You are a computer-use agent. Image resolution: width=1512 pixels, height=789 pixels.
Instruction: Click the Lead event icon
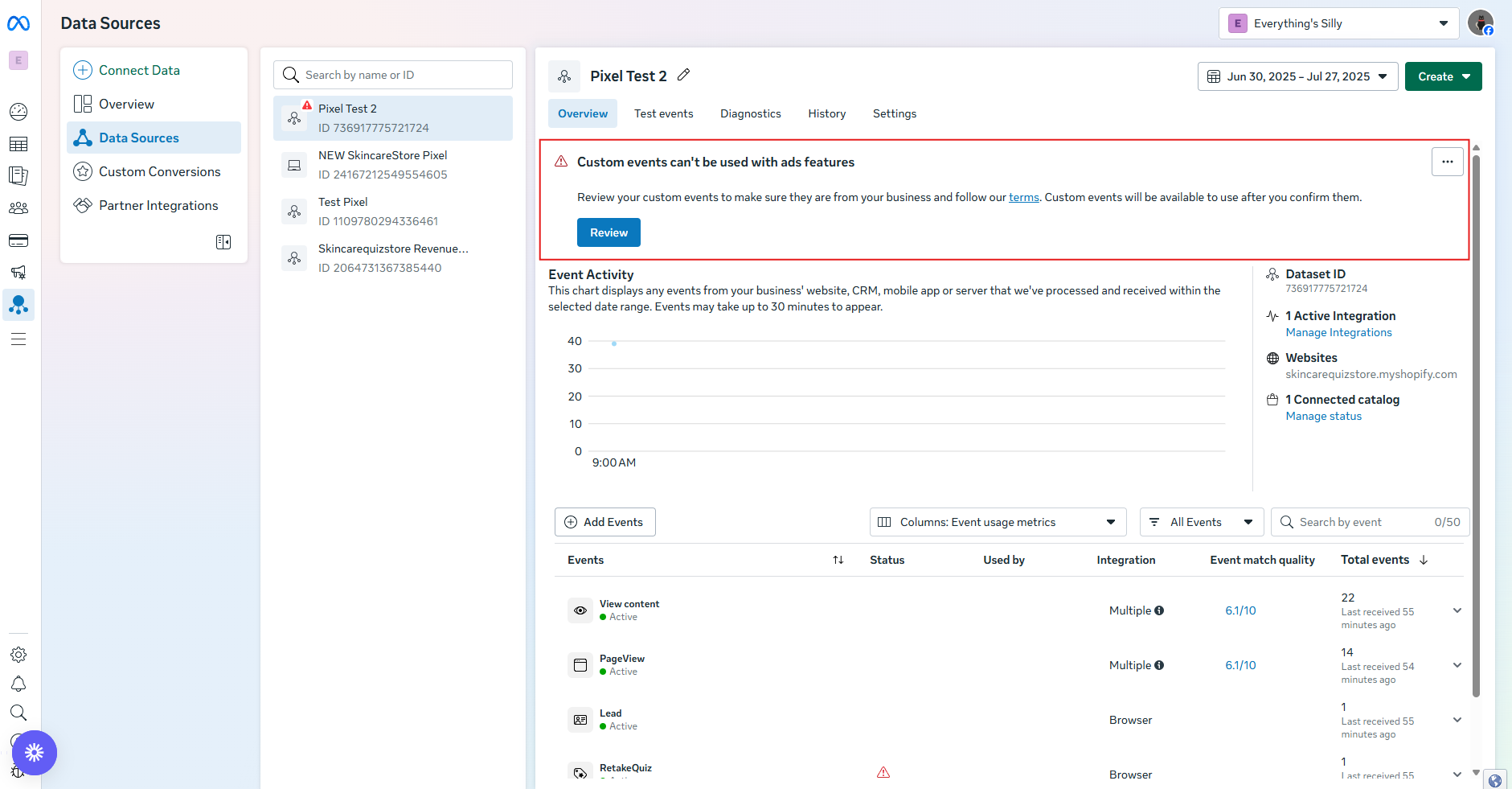[580, 720]
